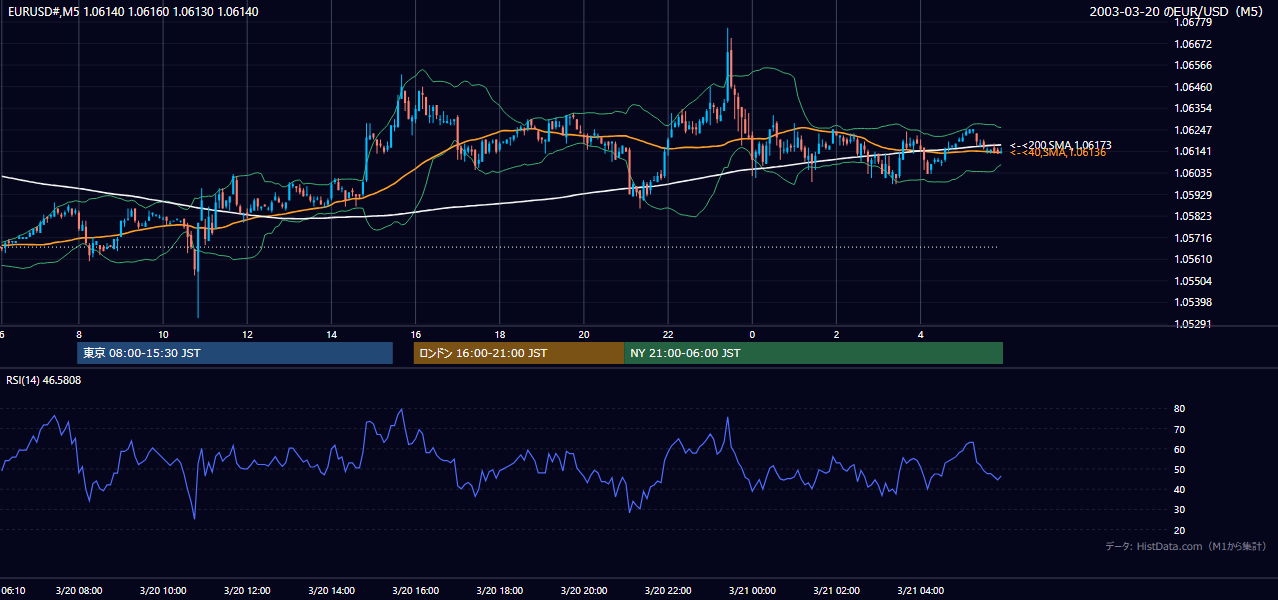Click price scale value 1.06141
Image resolution: width=1278 pixels, height=600 pixels.
1194,151
